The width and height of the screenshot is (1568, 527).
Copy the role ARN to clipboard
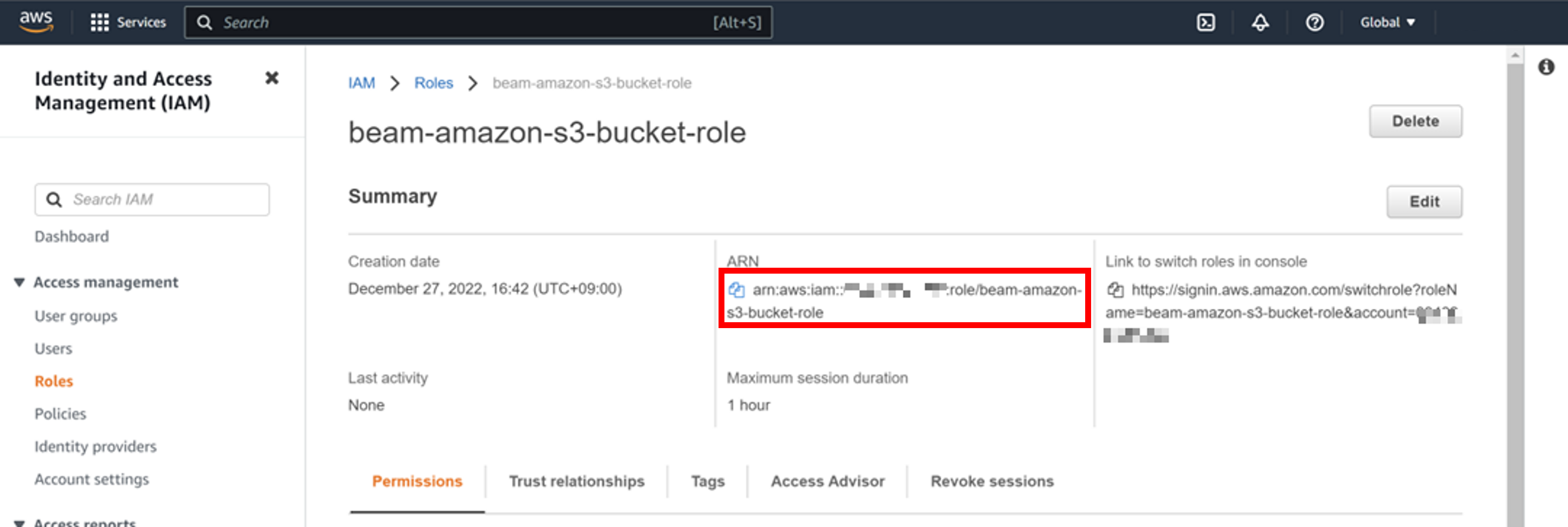click(736, 290)
